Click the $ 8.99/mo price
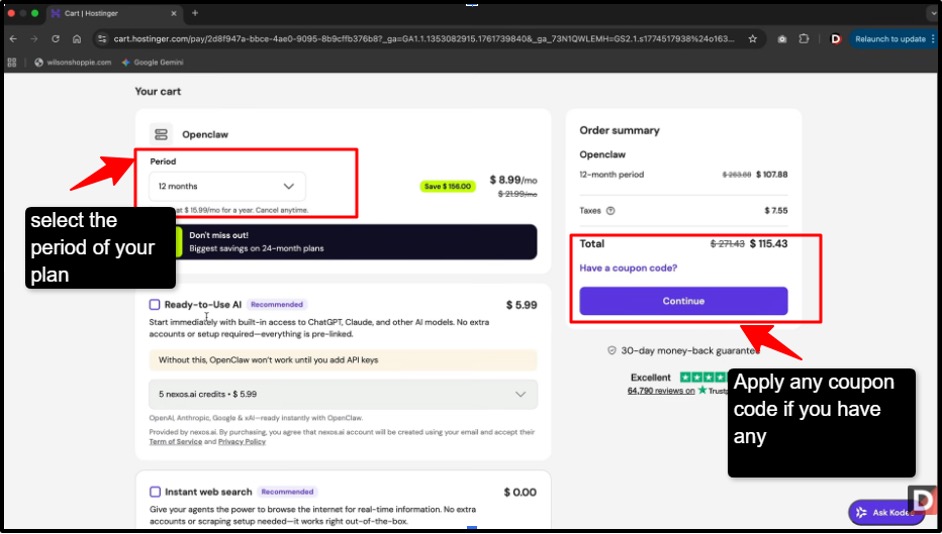942x534 pixels. [513, 180]
